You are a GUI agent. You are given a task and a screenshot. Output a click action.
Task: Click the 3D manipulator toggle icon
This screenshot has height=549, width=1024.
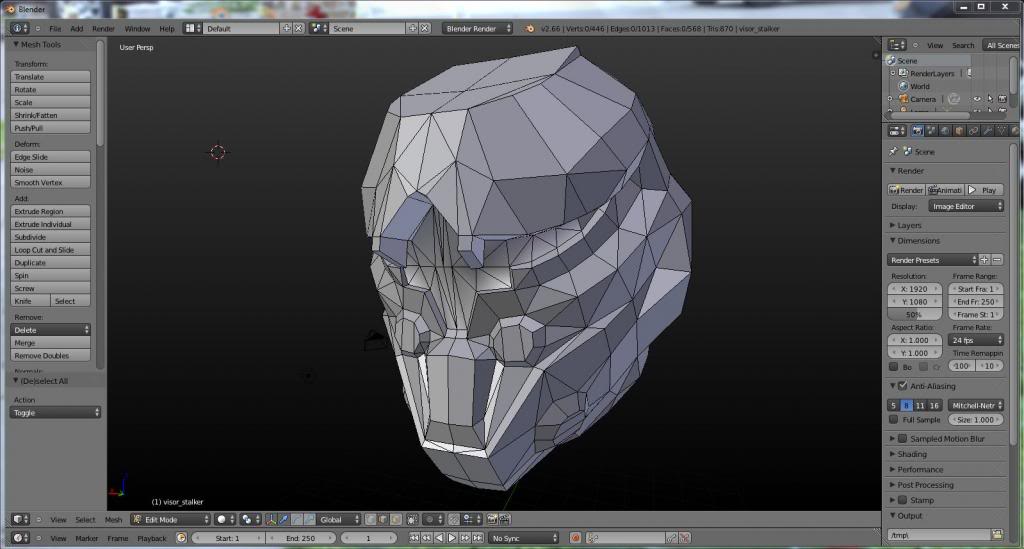click(273, 520)
